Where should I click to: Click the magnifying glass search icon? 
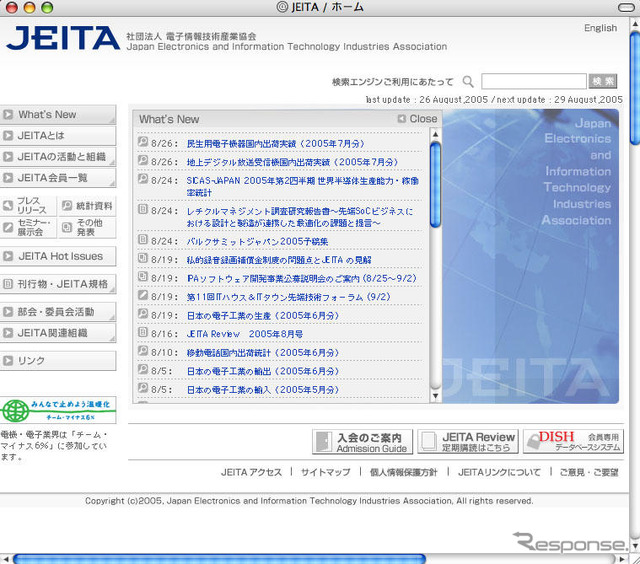tap(468, 82)
